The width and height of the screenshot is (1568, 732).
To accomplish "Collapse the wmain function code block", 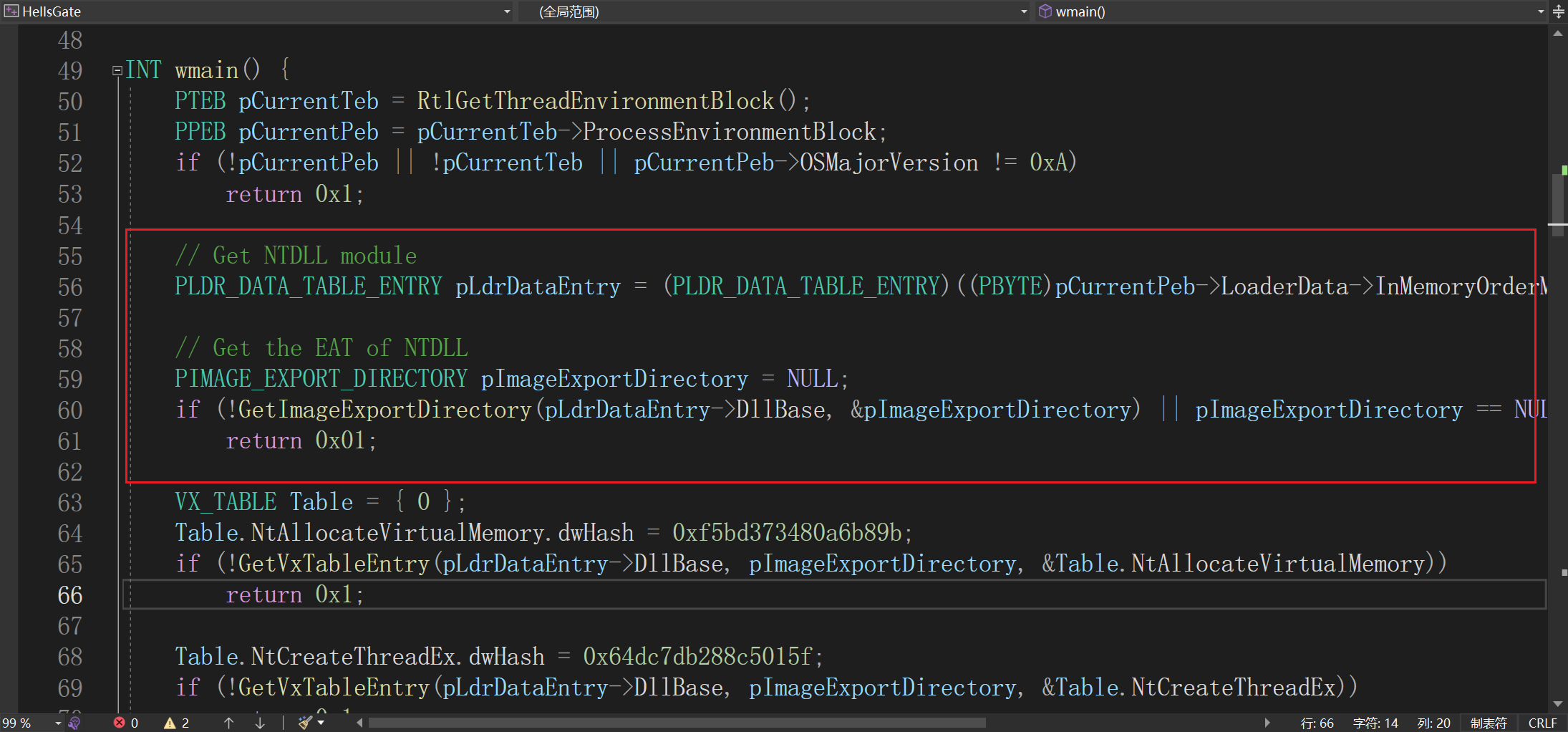I will click(117, 71).
